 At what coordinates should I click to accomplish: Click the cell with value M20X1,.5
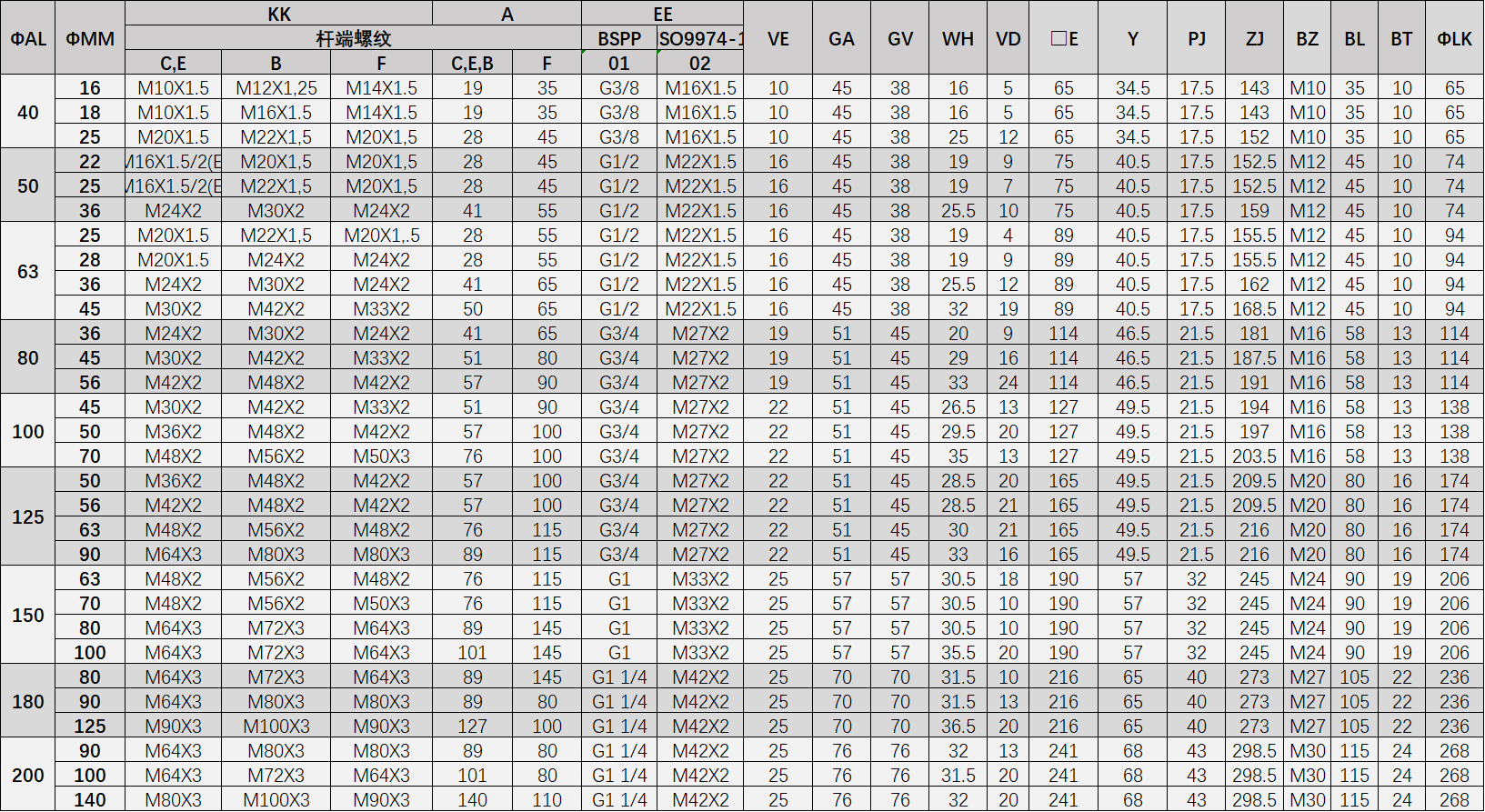point(381,236)
